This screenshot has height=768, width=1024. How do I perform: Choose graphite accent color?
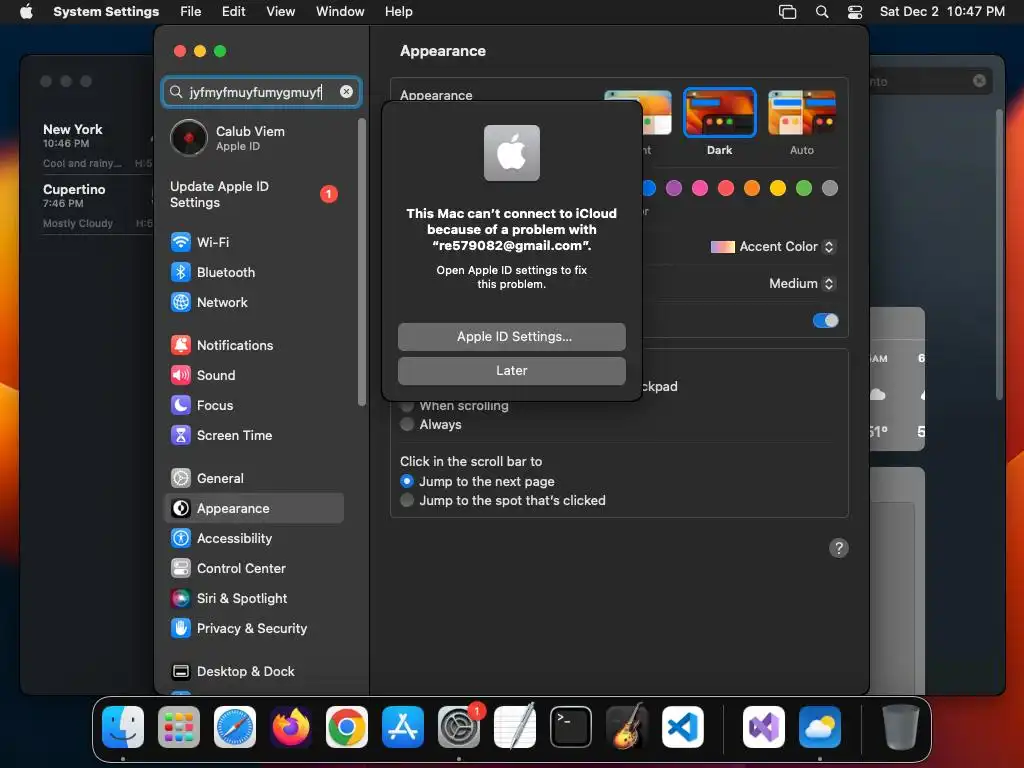830,189
